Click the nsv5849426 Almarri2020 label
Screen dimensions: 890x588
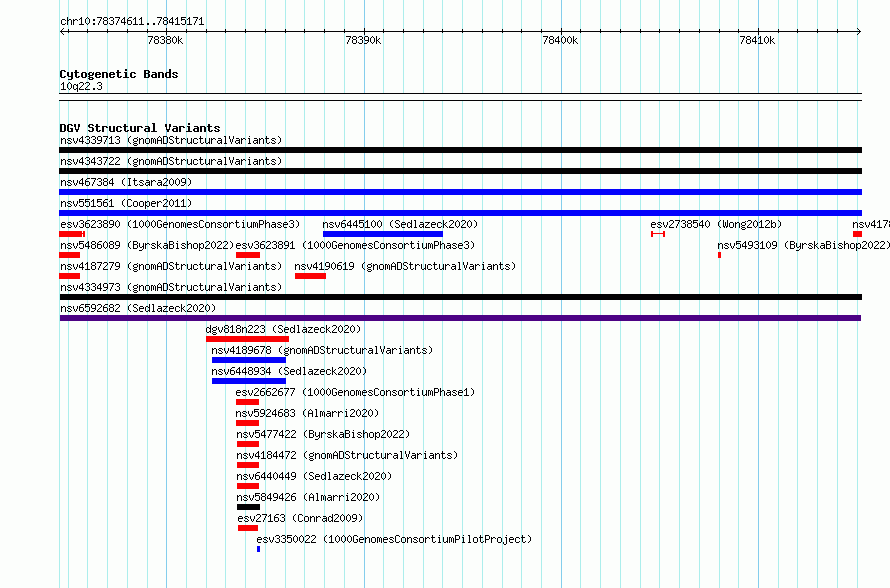308,497
